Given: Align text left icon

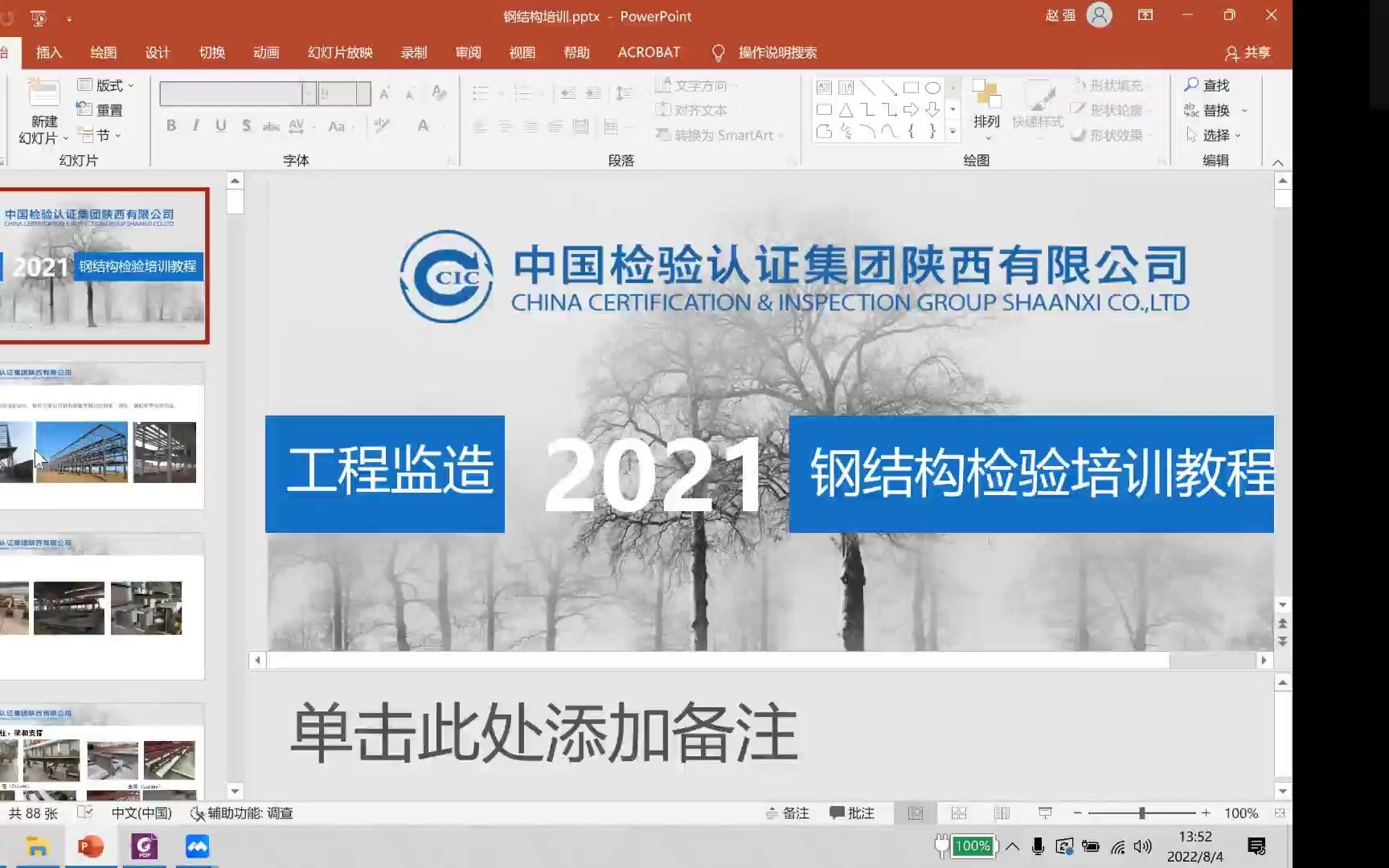Looking at the screenshot, I should coord(481,127).
